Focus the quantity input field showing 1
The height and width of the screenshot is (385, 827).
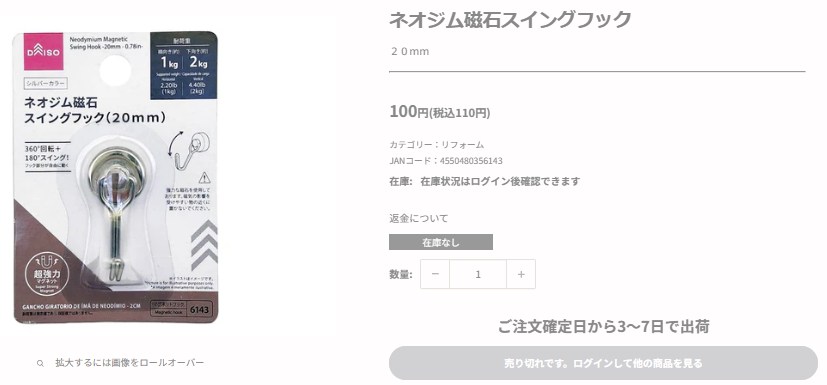point(478,274)
